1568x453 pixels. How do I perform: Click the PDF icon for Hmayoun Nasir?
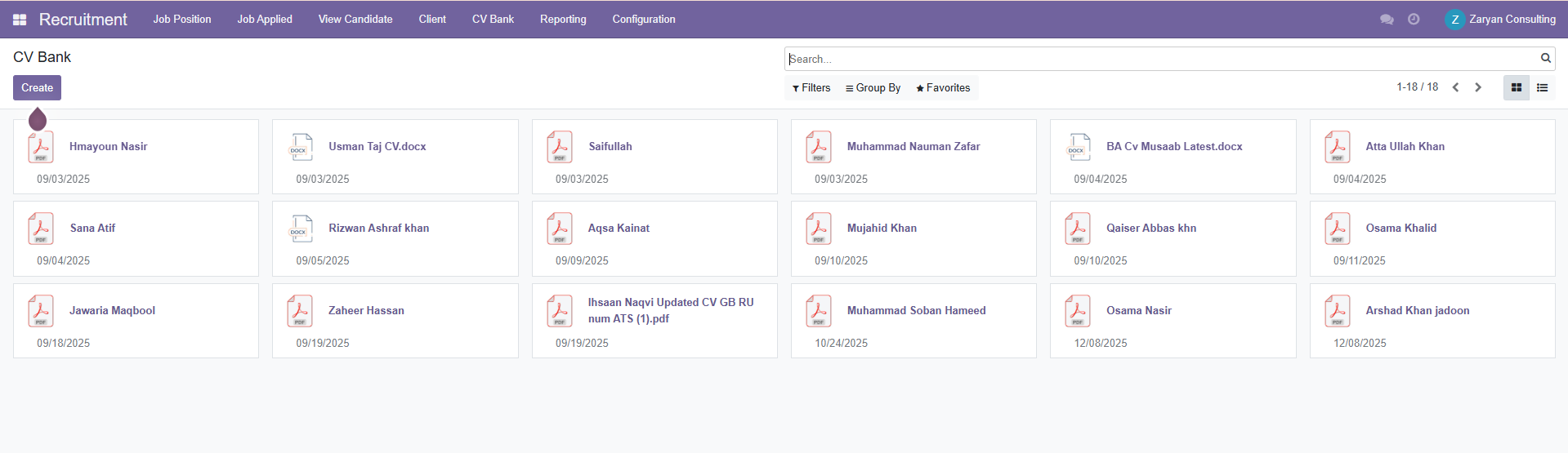[41, 148]
